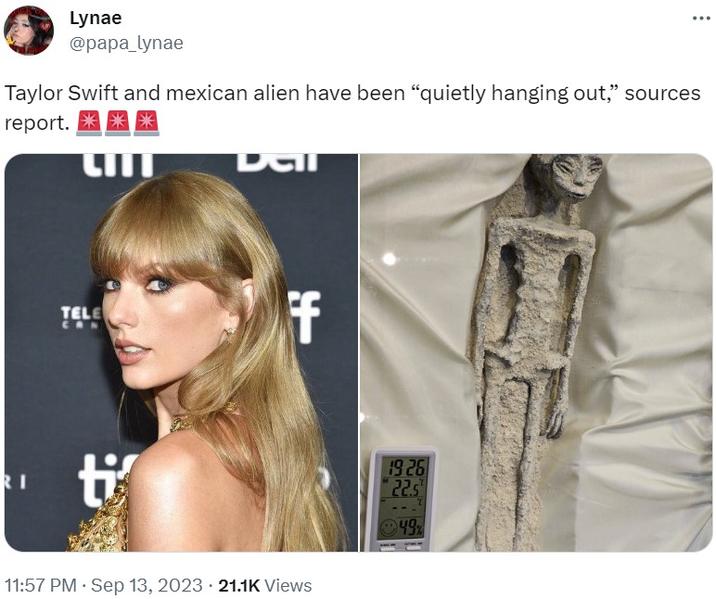Click the first red siren emoji

[x=90, y=123]
